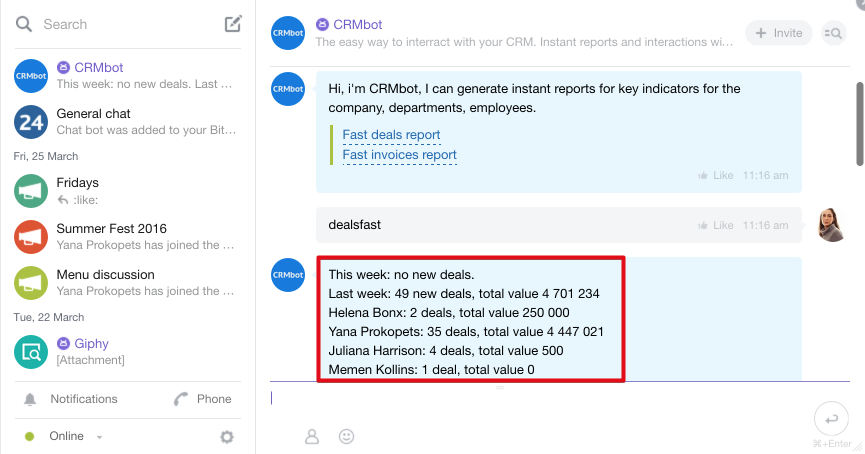This screenshot has width=865, height=454.
Task: Open the Summer Fest 2016 chat
Action: (x=127, y=237)
